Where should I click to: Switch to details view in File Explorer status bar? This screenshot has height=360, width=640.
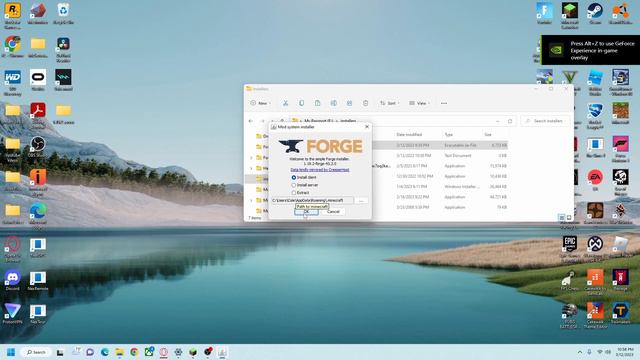[562, 218]
